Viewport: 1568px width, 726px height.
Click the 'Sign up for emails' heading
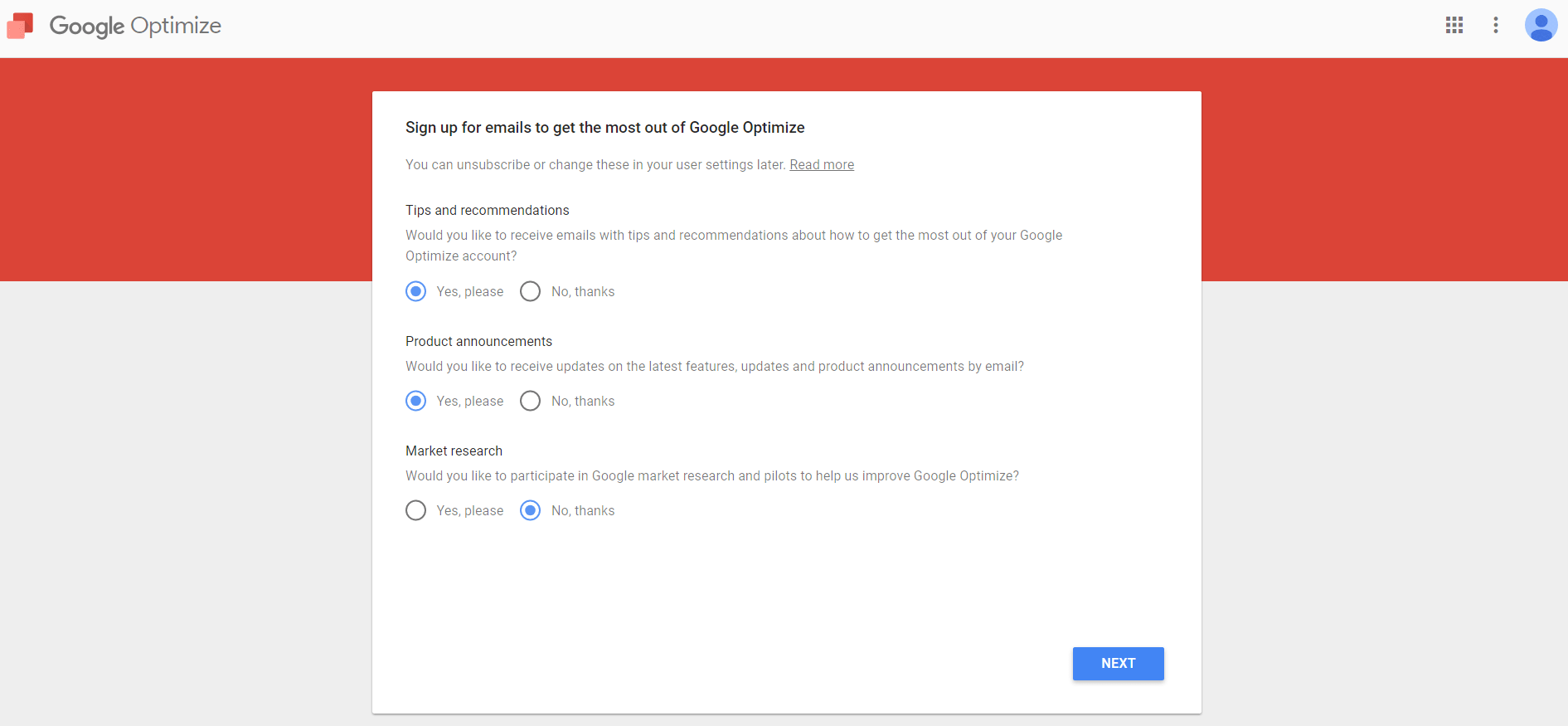pyautogui.click(x=604, y=127)
